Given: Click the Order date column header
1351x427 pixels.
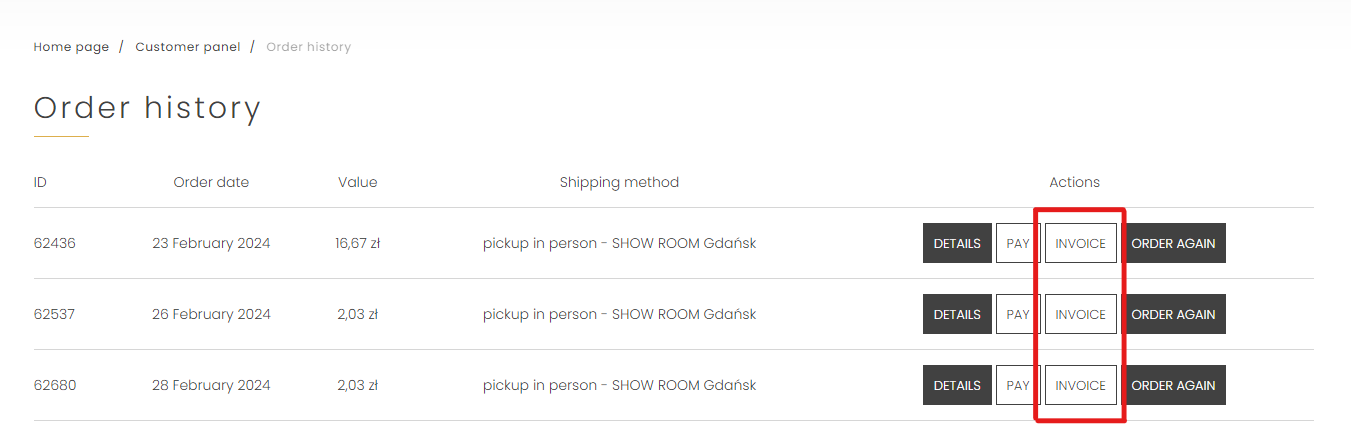Looking at the screenshot, I should tap(211, 182).
